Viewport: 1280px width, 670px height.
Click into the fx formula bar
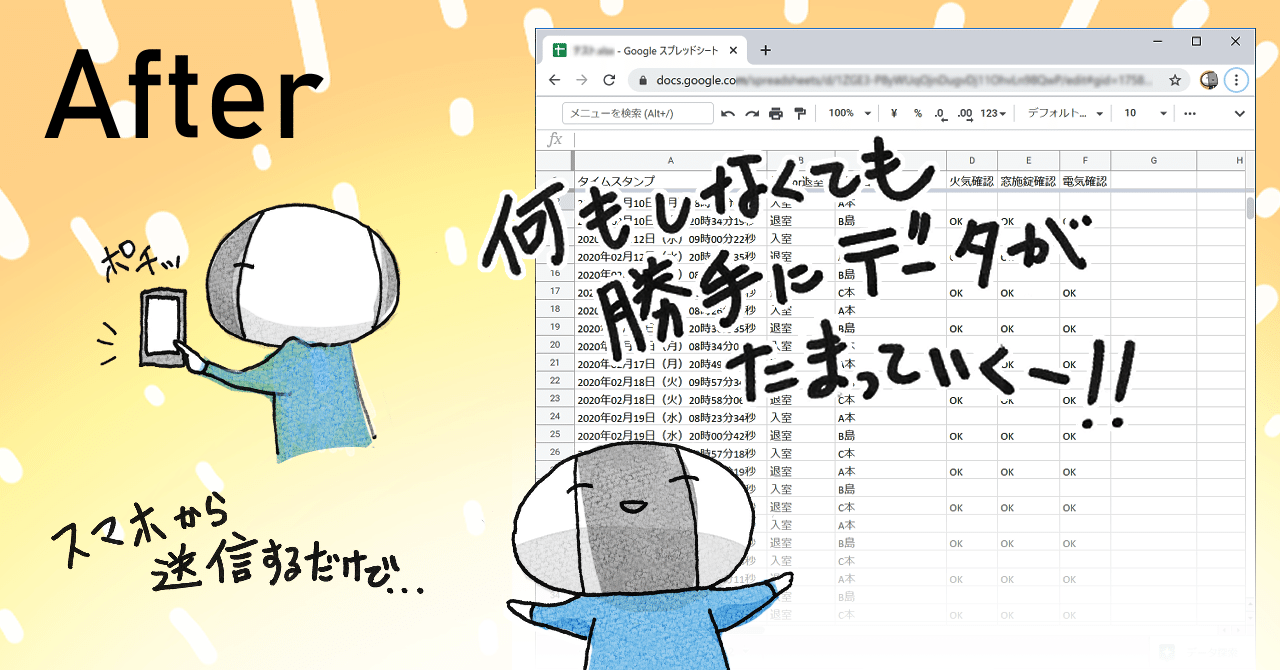click(910, 140)
